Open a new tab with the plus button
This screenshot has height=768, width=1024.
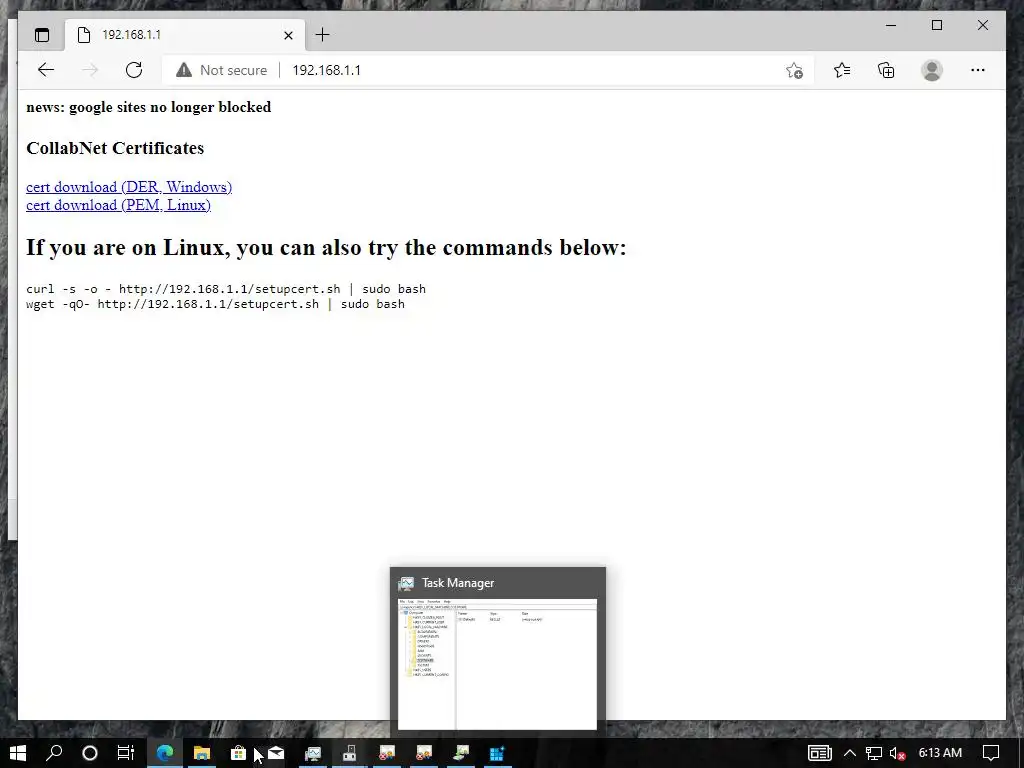tap(322, 35)
